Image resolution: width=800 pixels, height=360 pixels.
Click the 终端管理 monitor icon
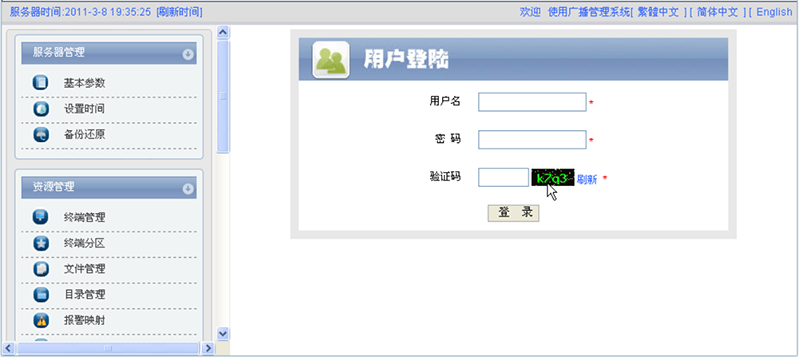point(40,217)
